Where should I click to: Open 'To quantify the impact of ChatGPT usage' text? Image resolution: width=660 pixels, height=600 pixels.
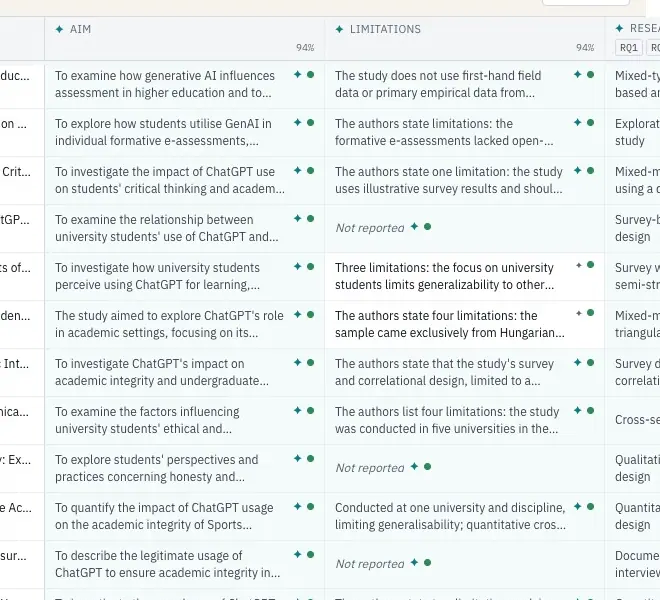click(164, 516)
